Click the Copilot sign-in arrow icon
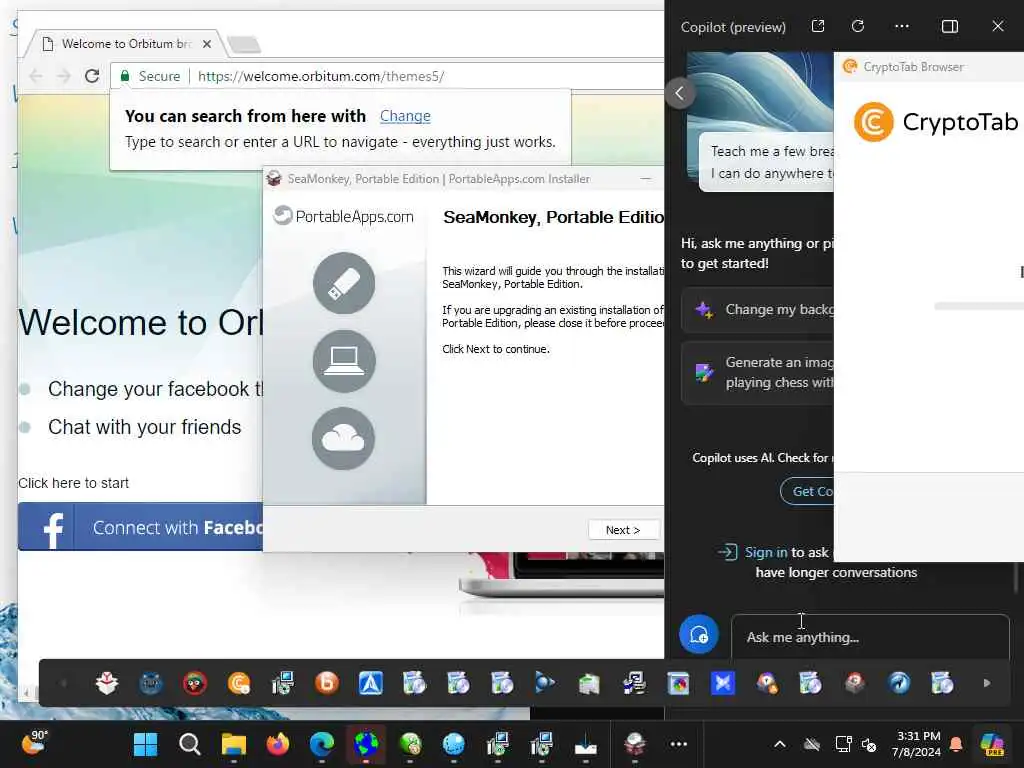 (728, 552)
